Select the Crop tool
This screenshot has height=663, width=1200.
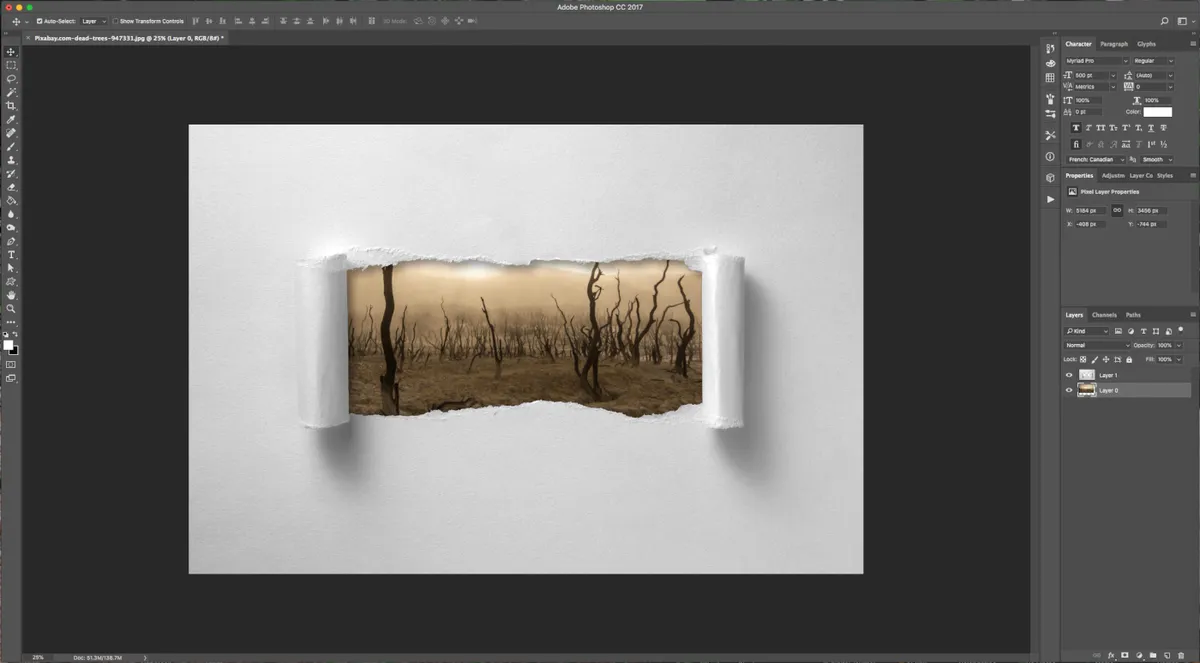(11, 106)
